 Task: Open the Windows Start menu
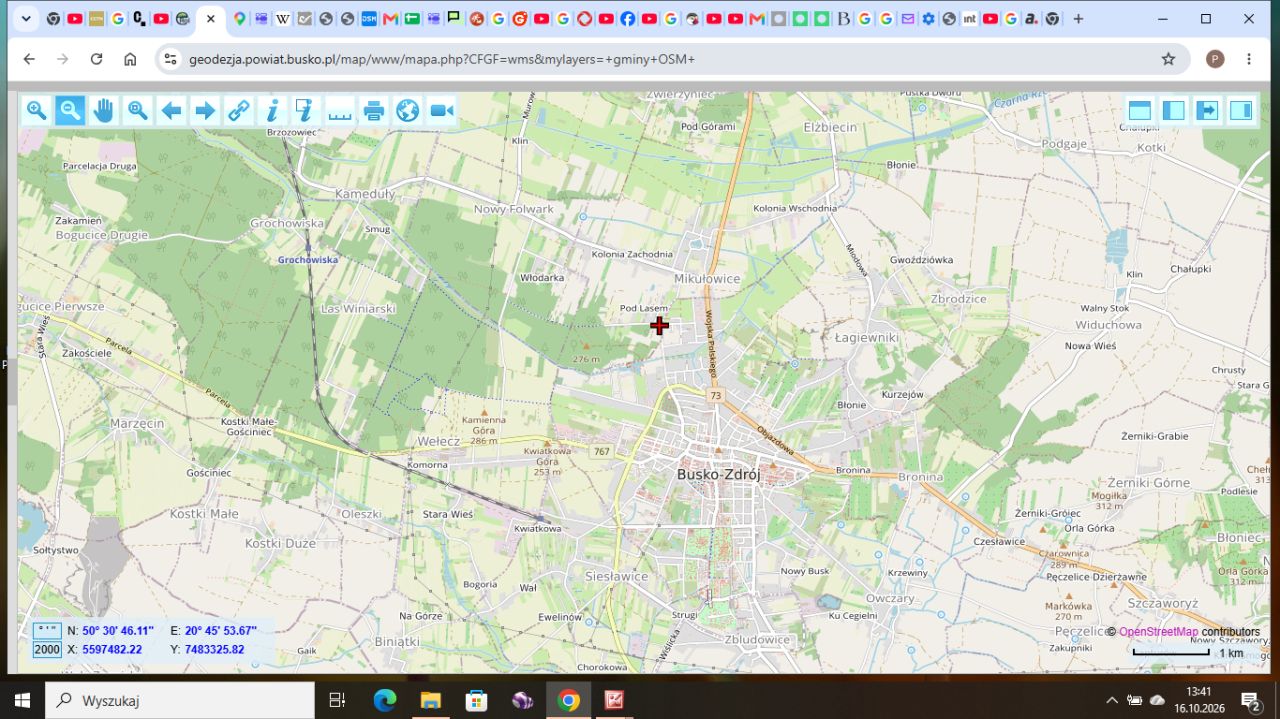(22, 700)
